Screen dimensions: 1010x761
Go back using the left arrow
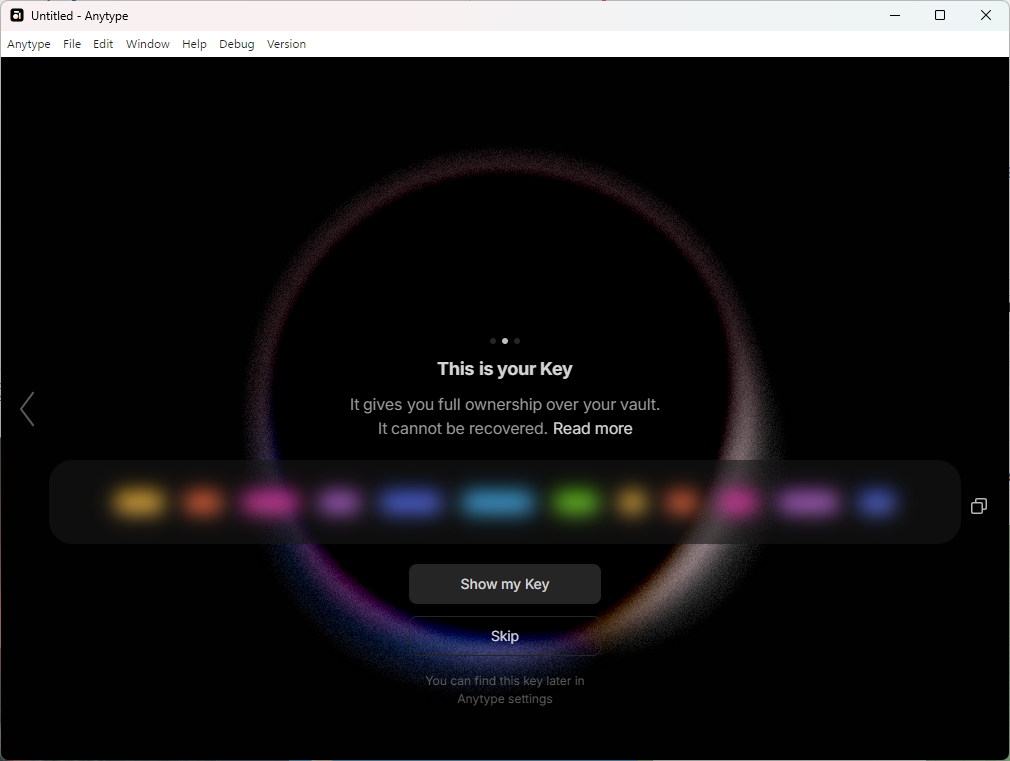coord(27,409)
